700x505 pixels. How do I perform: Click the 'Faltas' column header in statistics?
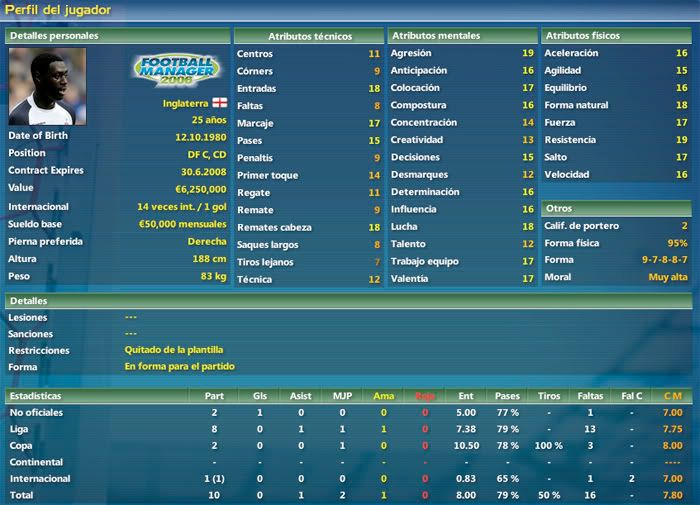pyautogui.click(x=590, y=396)
